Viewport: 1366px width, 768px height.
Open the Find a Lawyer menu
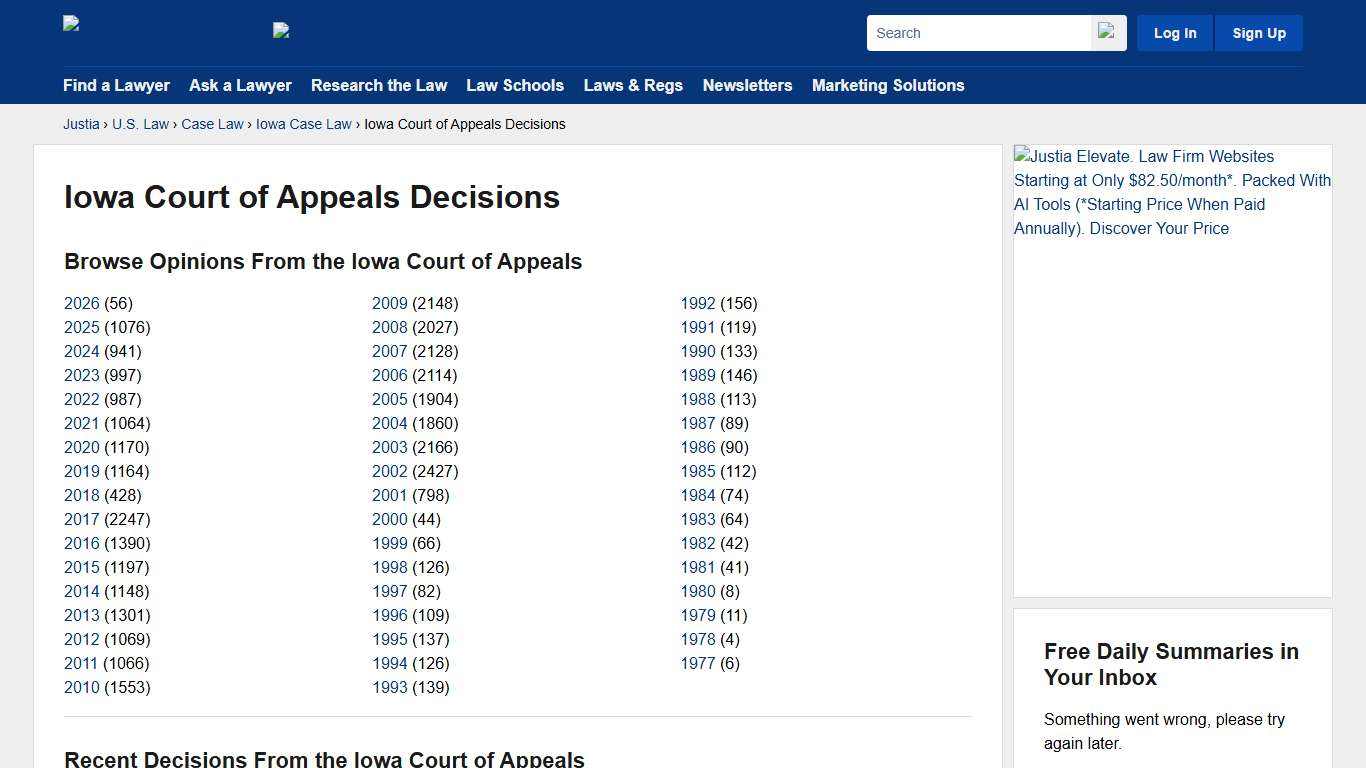(116, 85)
